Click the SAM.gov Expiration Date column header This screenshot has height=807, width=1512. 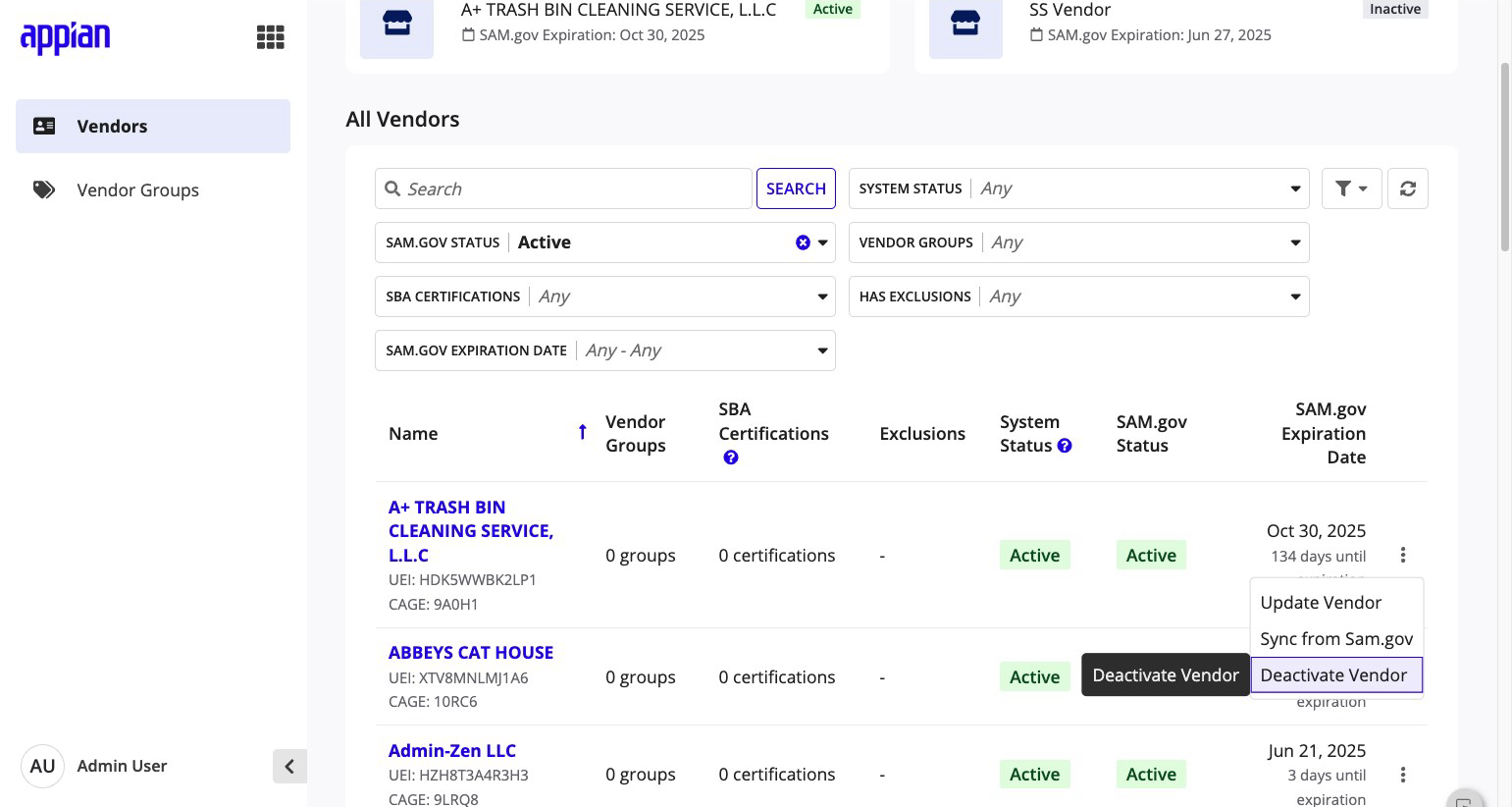1324,433
